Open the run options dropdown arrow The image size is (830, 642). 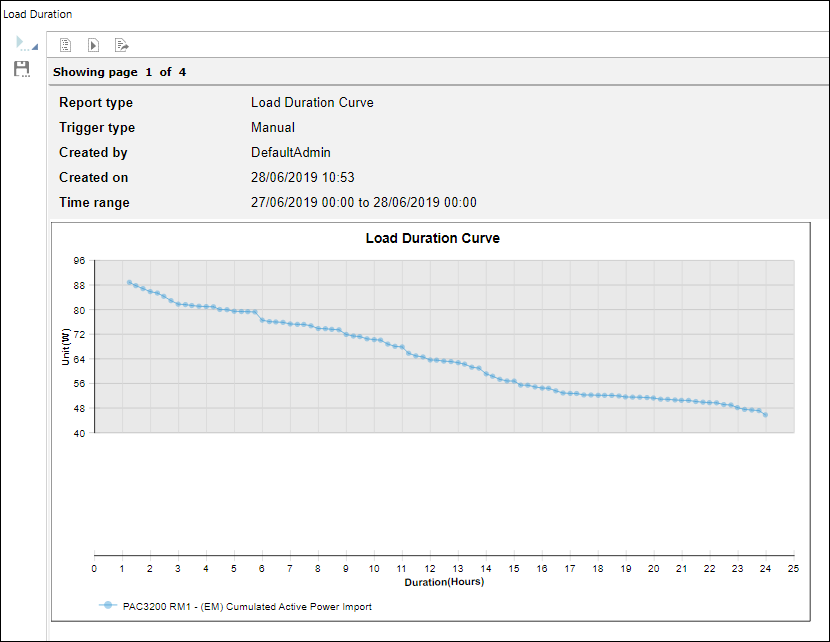click(34, 47)
